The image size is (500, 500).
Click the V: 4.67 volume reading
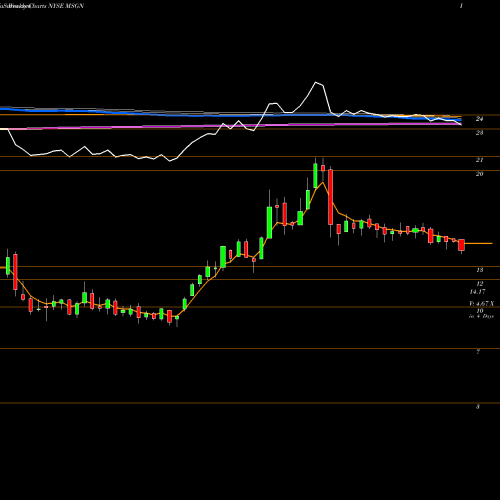coord(481,304)
